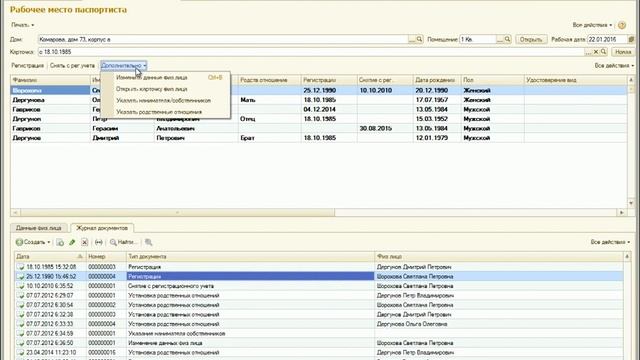Screen dimensions: 640x360
Task: Click the Фамилия column header
Action: [50, 80]
